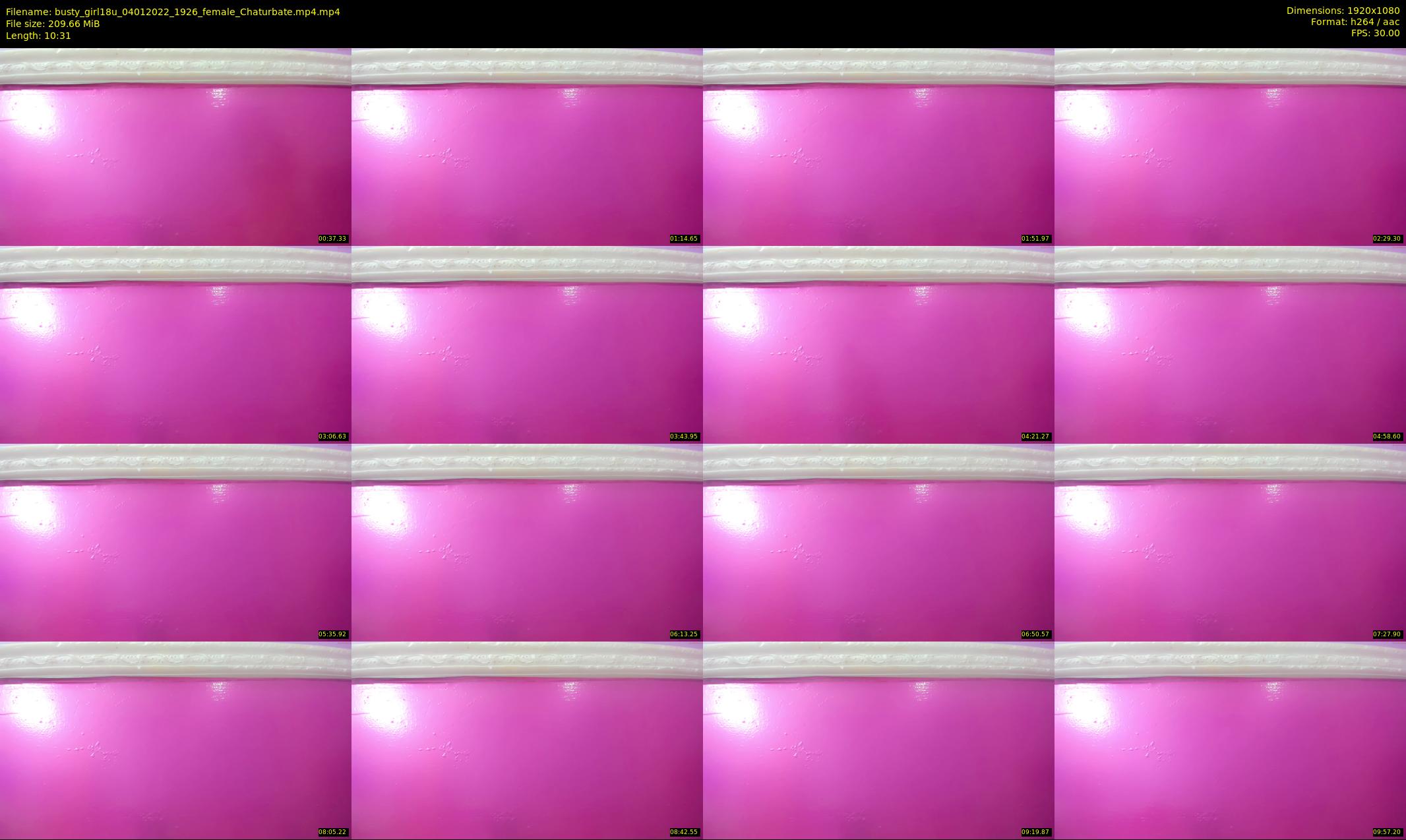Image resolution: width=1406 pixels, height=840 pixels.
Task: Click the frame at 03:43.95
Action: click(x=527, y=344)
